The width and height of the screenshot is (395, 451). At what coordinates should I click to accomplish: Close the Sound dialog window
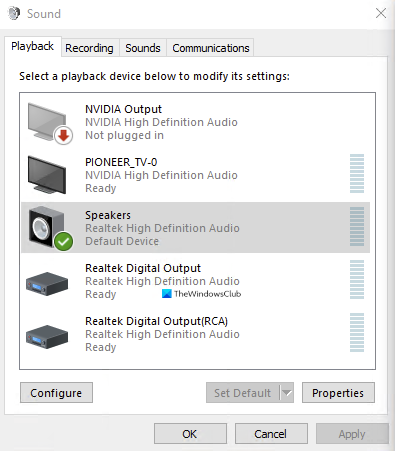tap(381, 14)
